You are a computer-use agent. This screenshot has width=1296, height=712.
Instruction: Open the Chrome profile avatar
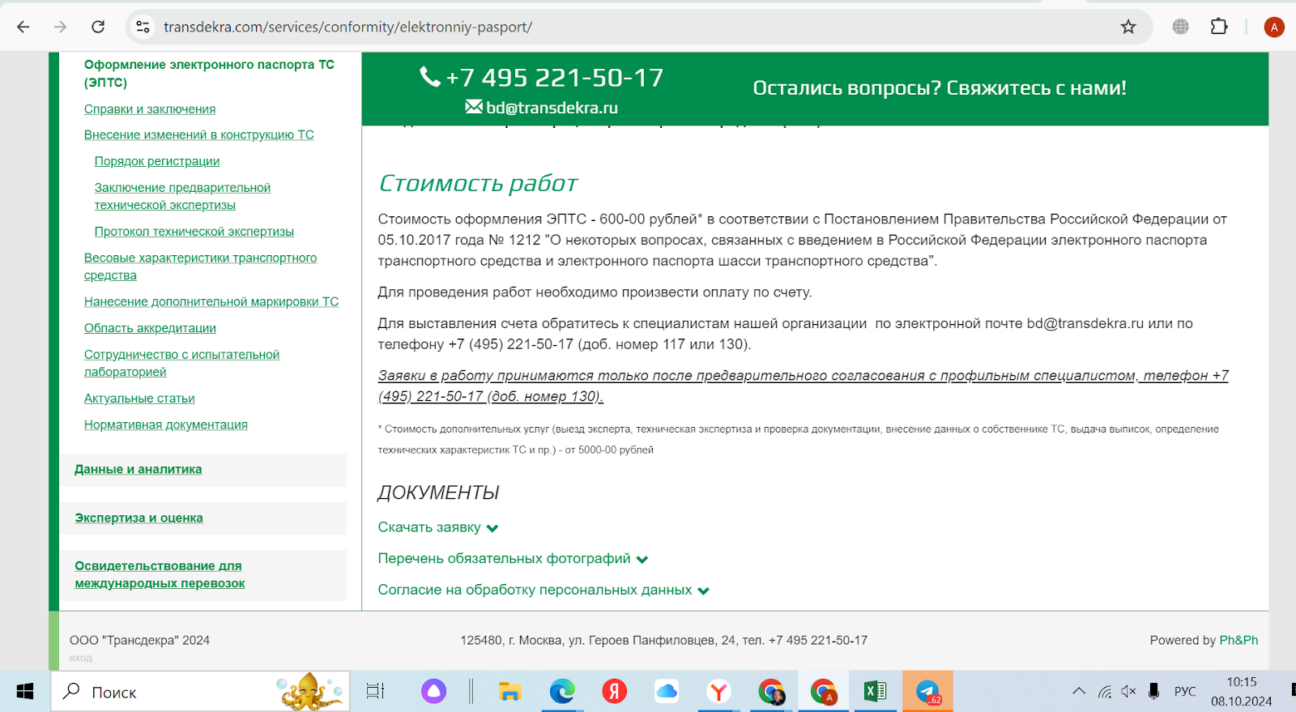pos(1273,27)
